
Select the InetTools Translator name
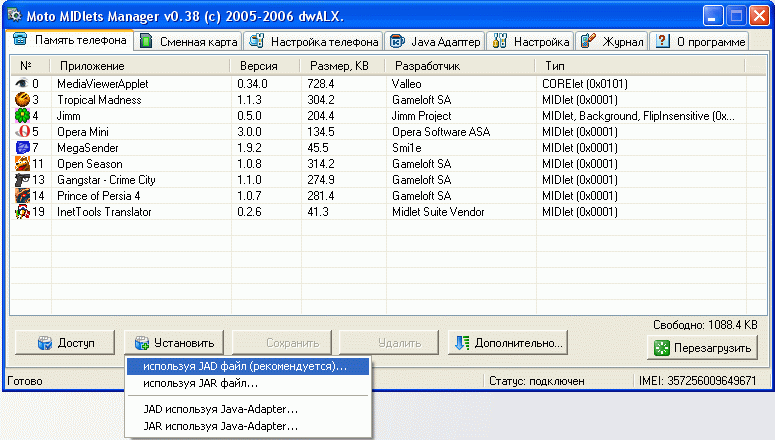pos(104,212)
